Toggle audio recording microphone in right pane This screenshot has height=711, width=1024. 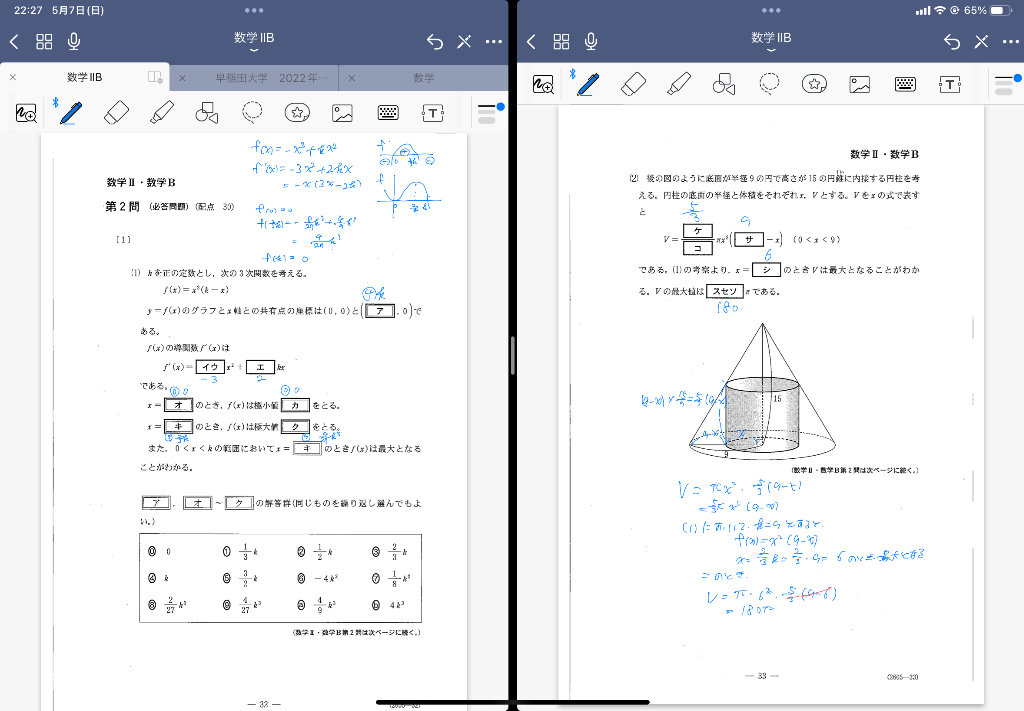tap(592, 41)
